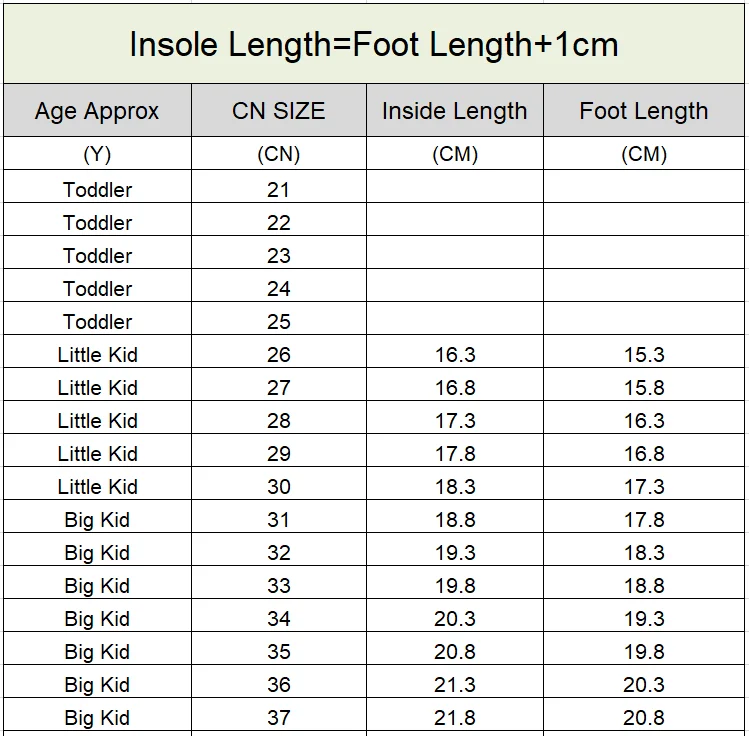Image resolution: width=749 pixels, height=736 pixels.
Task: Select the (Y) unit cell
Action: tap(97, 154)
